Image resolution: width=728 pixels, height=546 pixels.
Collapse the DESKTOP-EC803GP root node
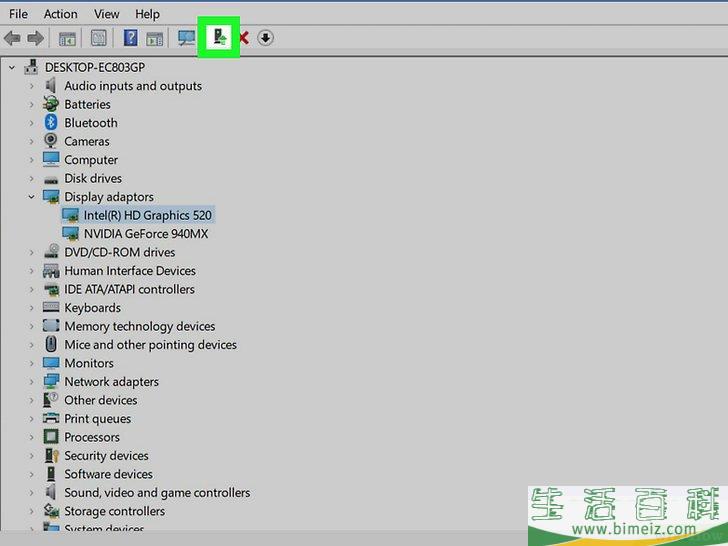point(12,68)
